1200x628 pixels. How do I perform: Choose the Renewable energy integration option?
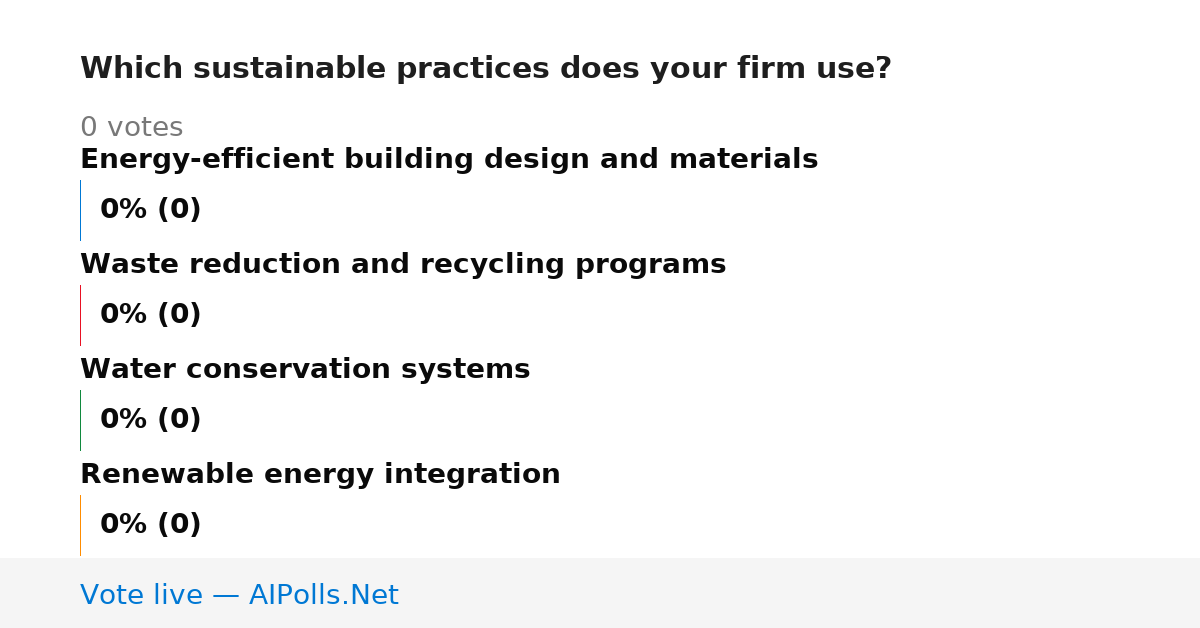coord(320,475)
